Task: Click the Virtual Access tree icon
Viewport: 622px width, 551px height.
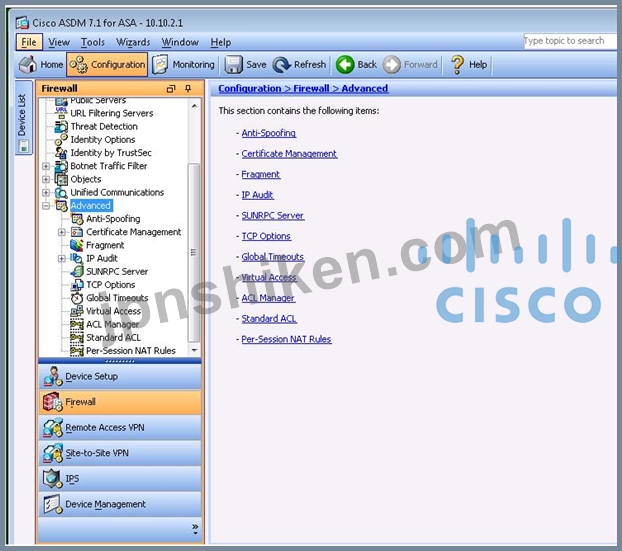Action: point(77,311)
